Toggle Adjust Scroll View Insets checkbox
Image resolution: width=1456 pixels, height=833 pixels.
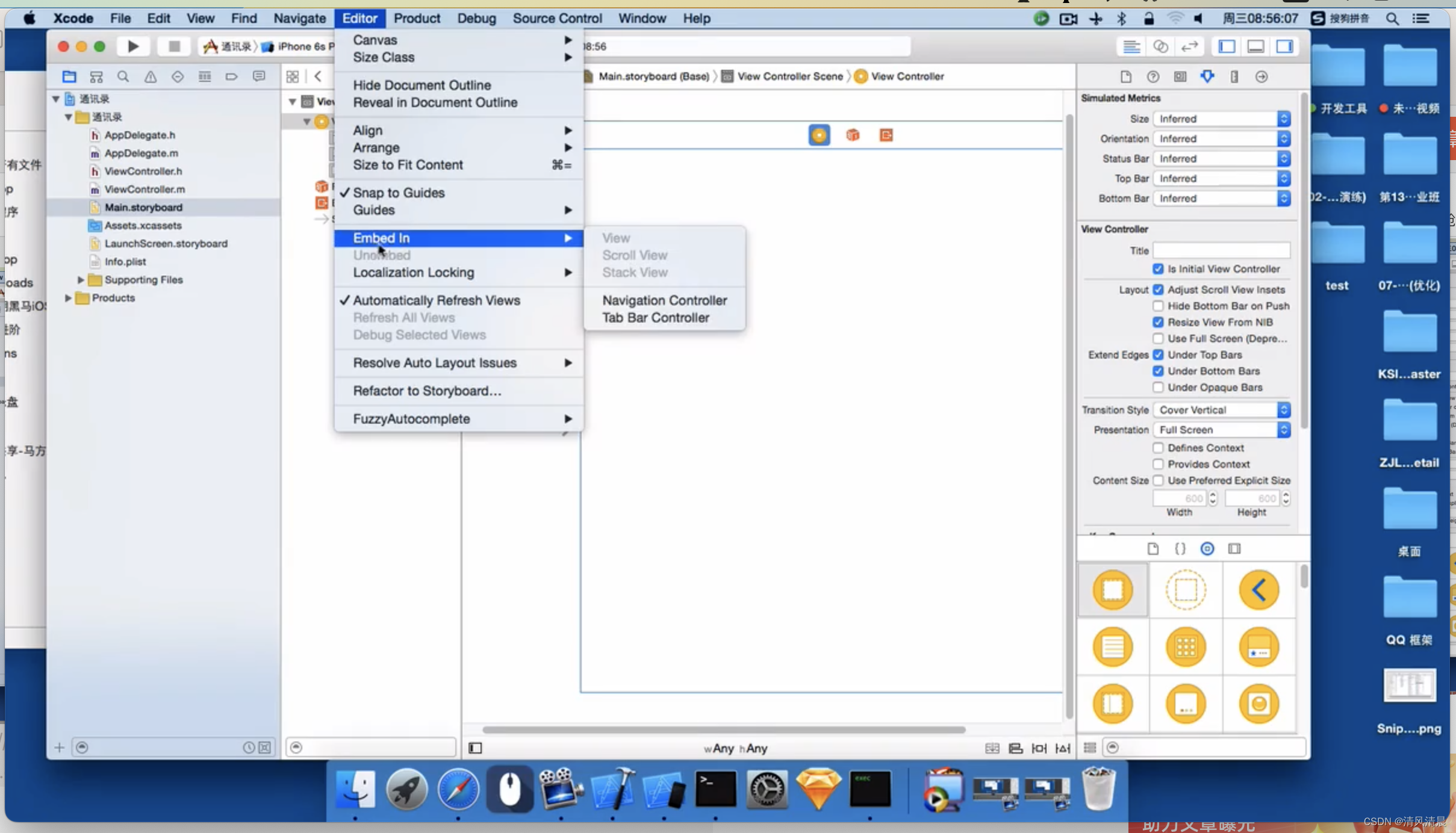[x=1158, y=290]
